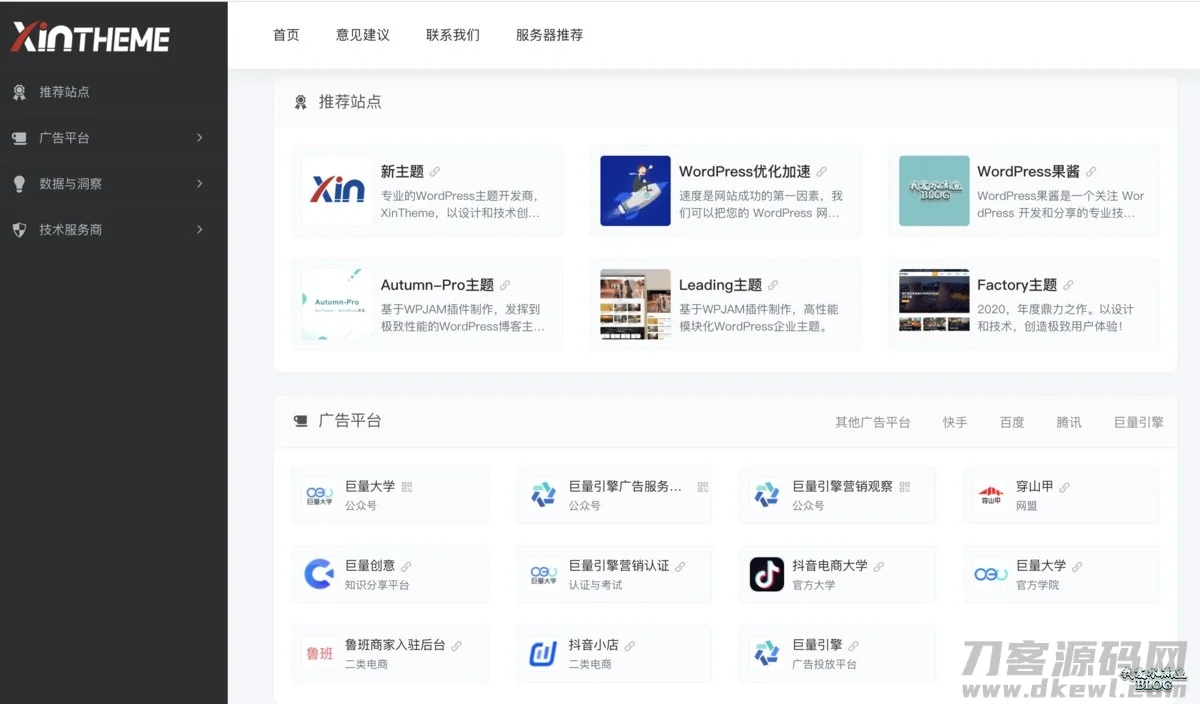This screenshot has height=704, width=1200.
Task: Click the 巨量引擎 pinwheel logo
Action: point(767,654)
